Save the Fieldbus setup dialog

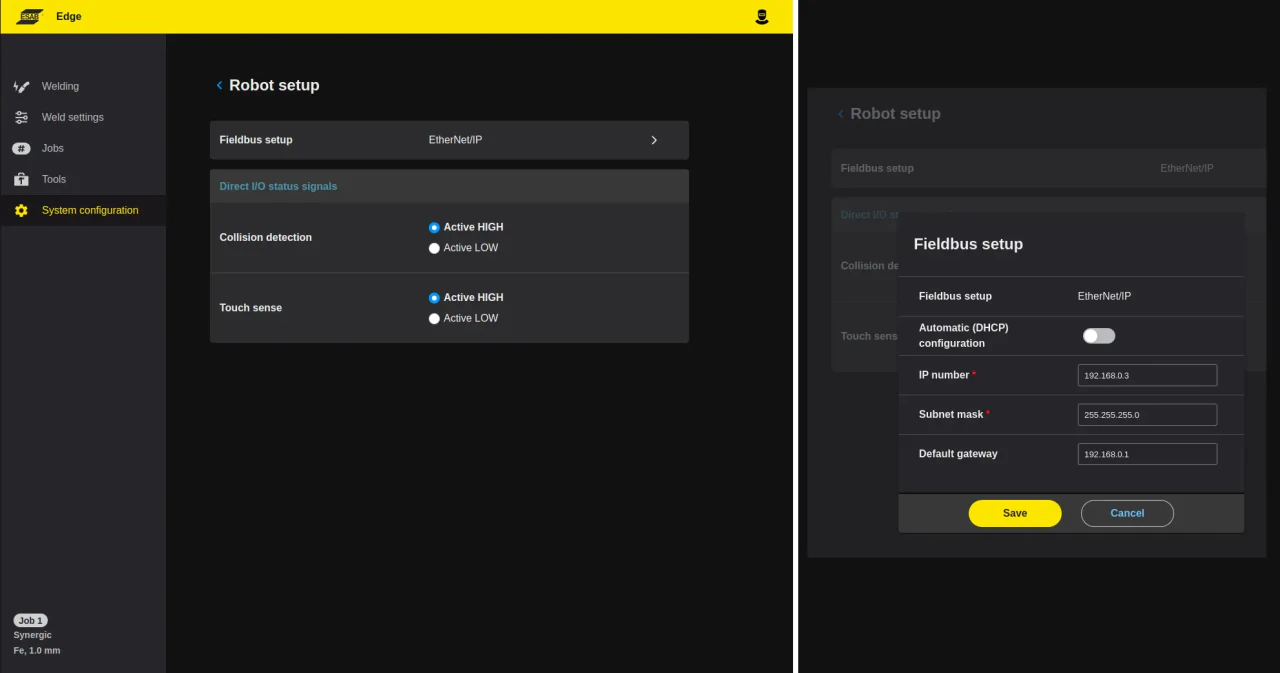[1015, 513]
